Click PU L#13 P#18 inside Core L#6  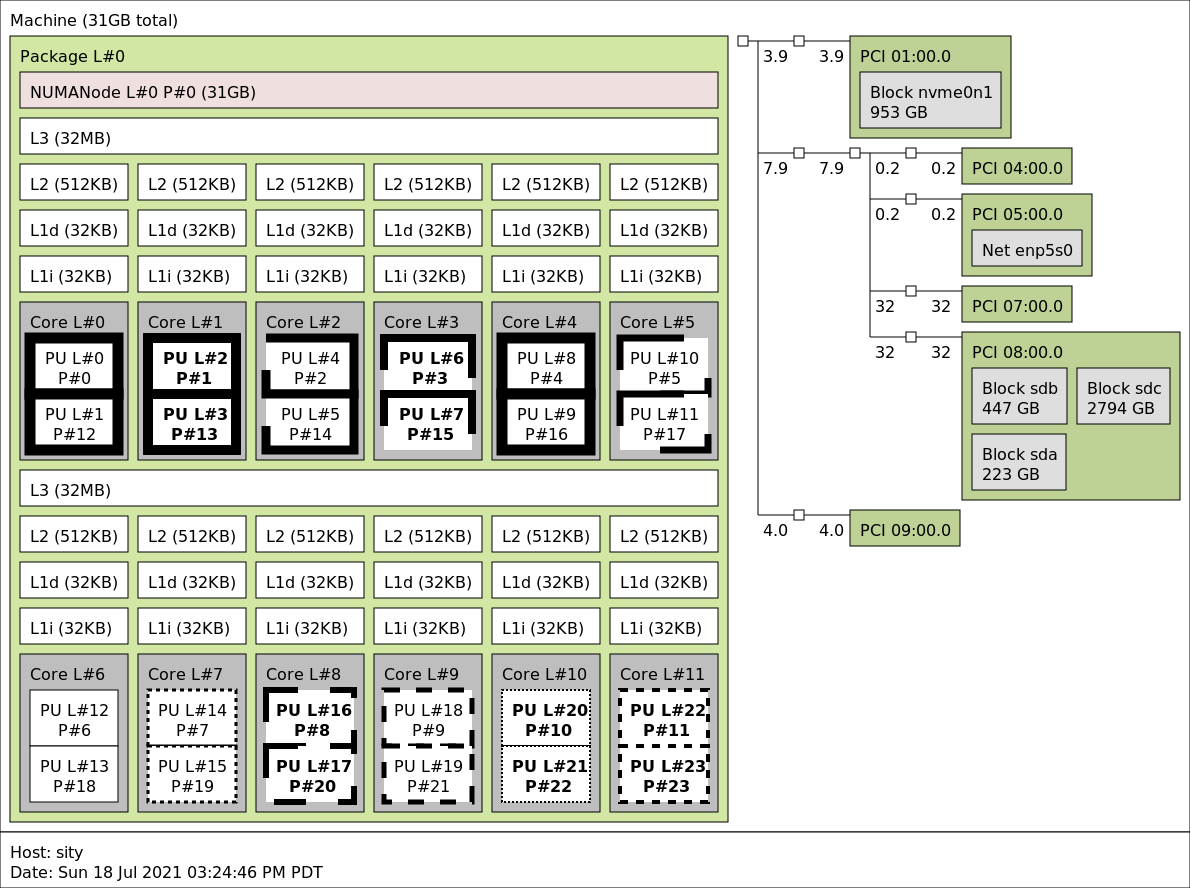click(74, 775)
